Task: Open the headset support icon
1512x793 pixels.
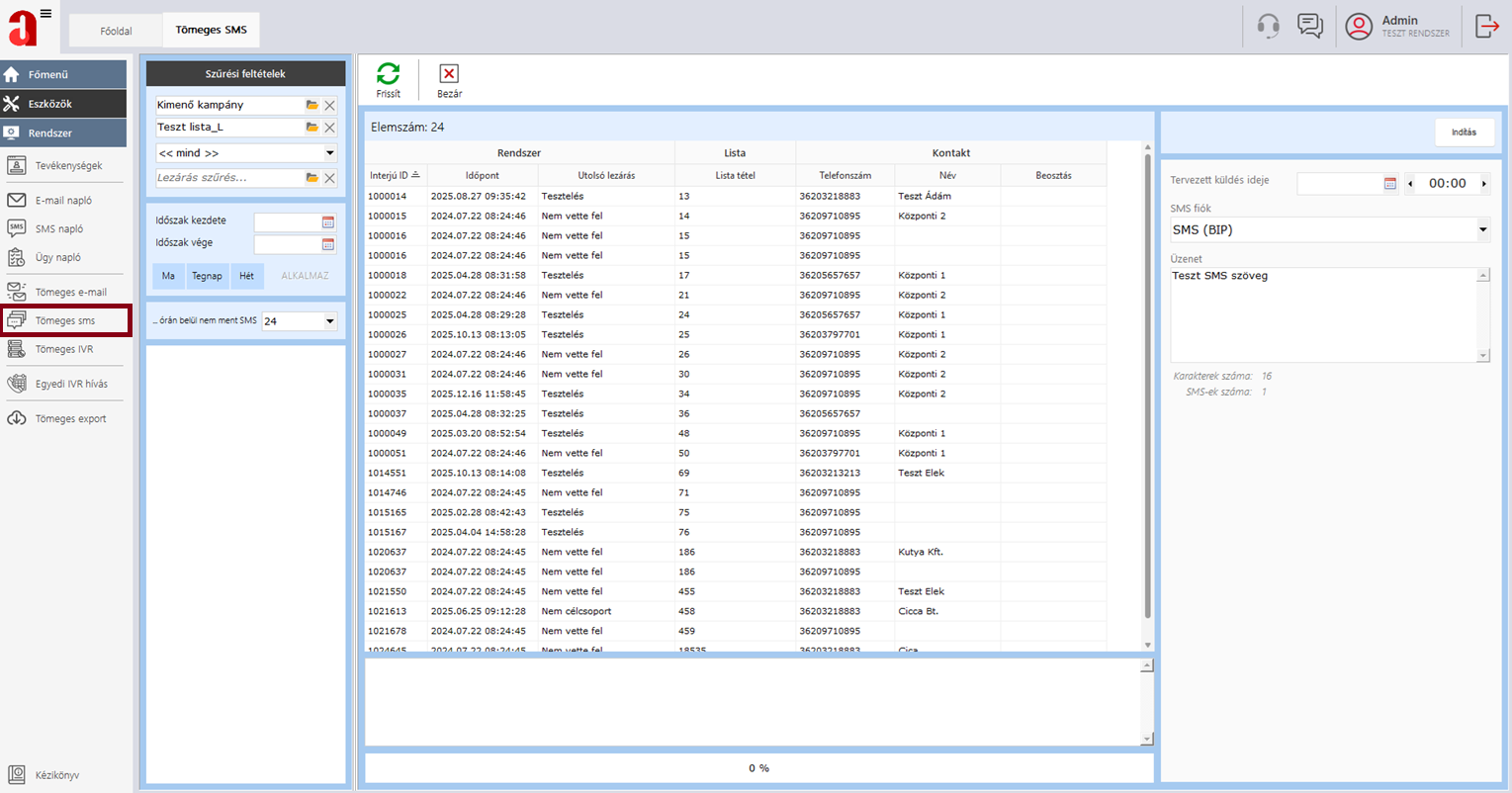Action: point(1268,26)
